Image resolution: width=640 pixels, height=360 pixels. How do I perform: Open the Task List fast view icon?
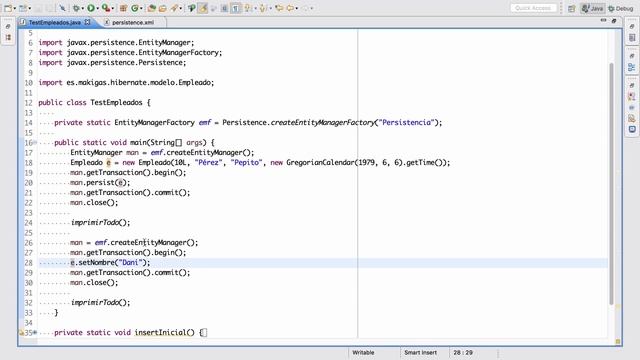pyautogui.click(x=632, y=38)
